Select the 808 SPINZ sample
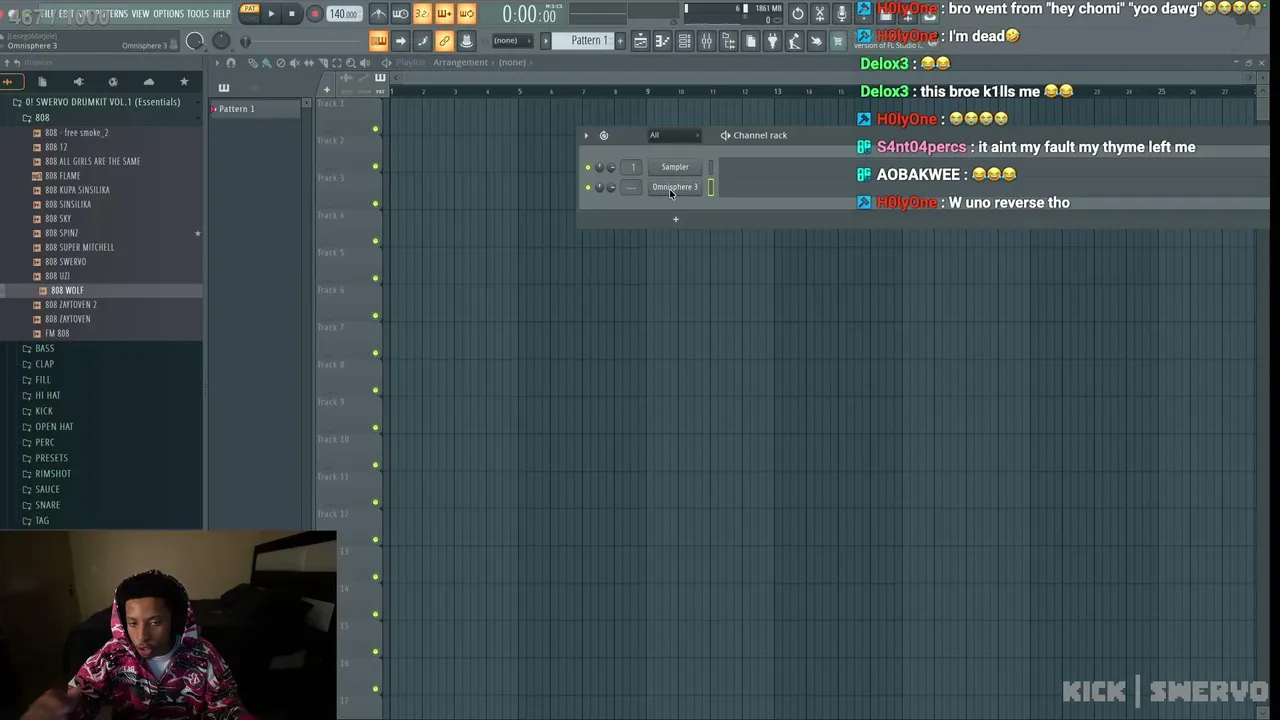 [x=61, y=233]
